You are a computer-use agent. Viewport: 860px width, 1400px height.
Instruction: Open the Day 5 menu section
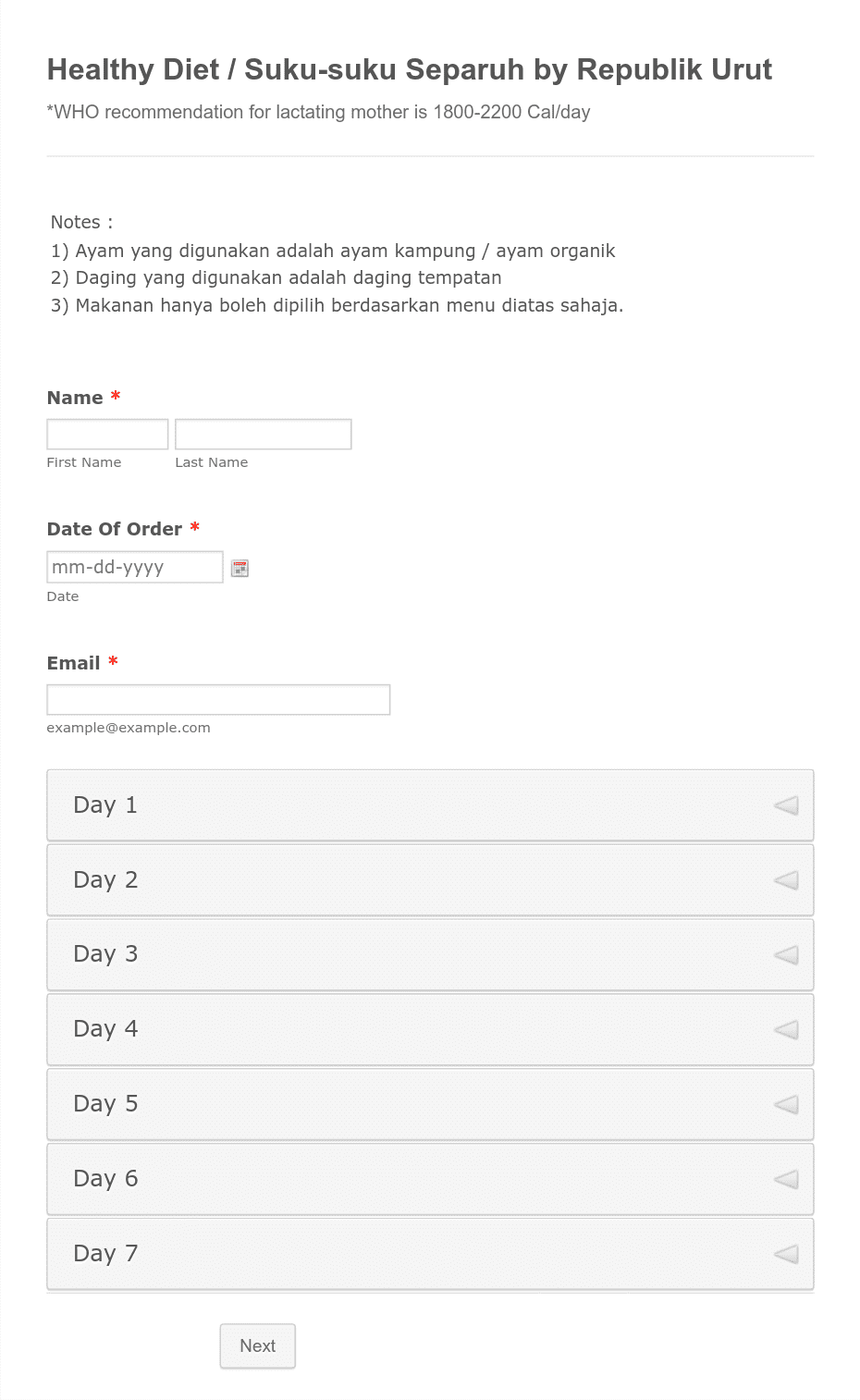[x=430, y=1104]
